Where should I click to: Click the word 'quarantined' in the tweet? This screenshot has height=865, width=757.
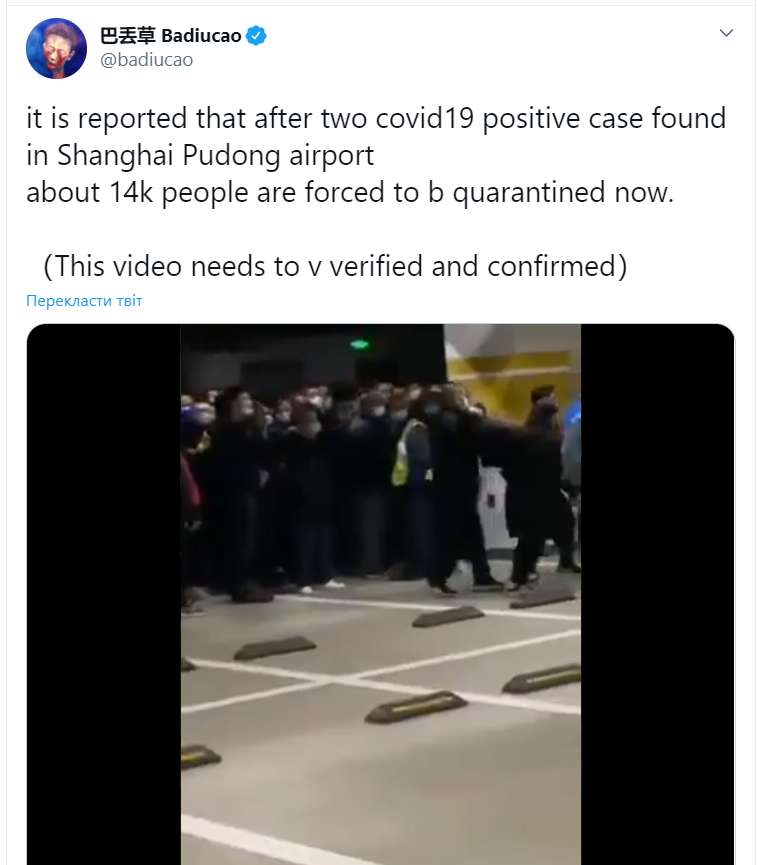click(529, 193)
